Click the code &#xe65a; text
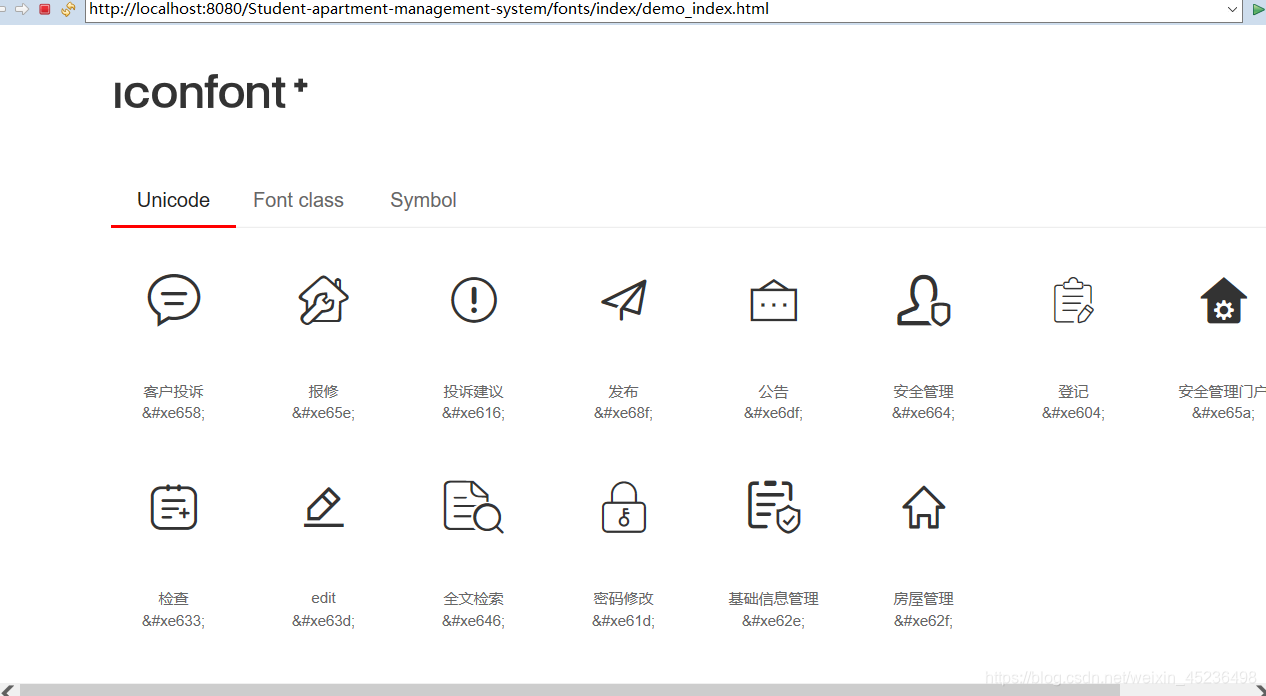The width and height of the screenshot is (1266, 696). click(1224, 413)
